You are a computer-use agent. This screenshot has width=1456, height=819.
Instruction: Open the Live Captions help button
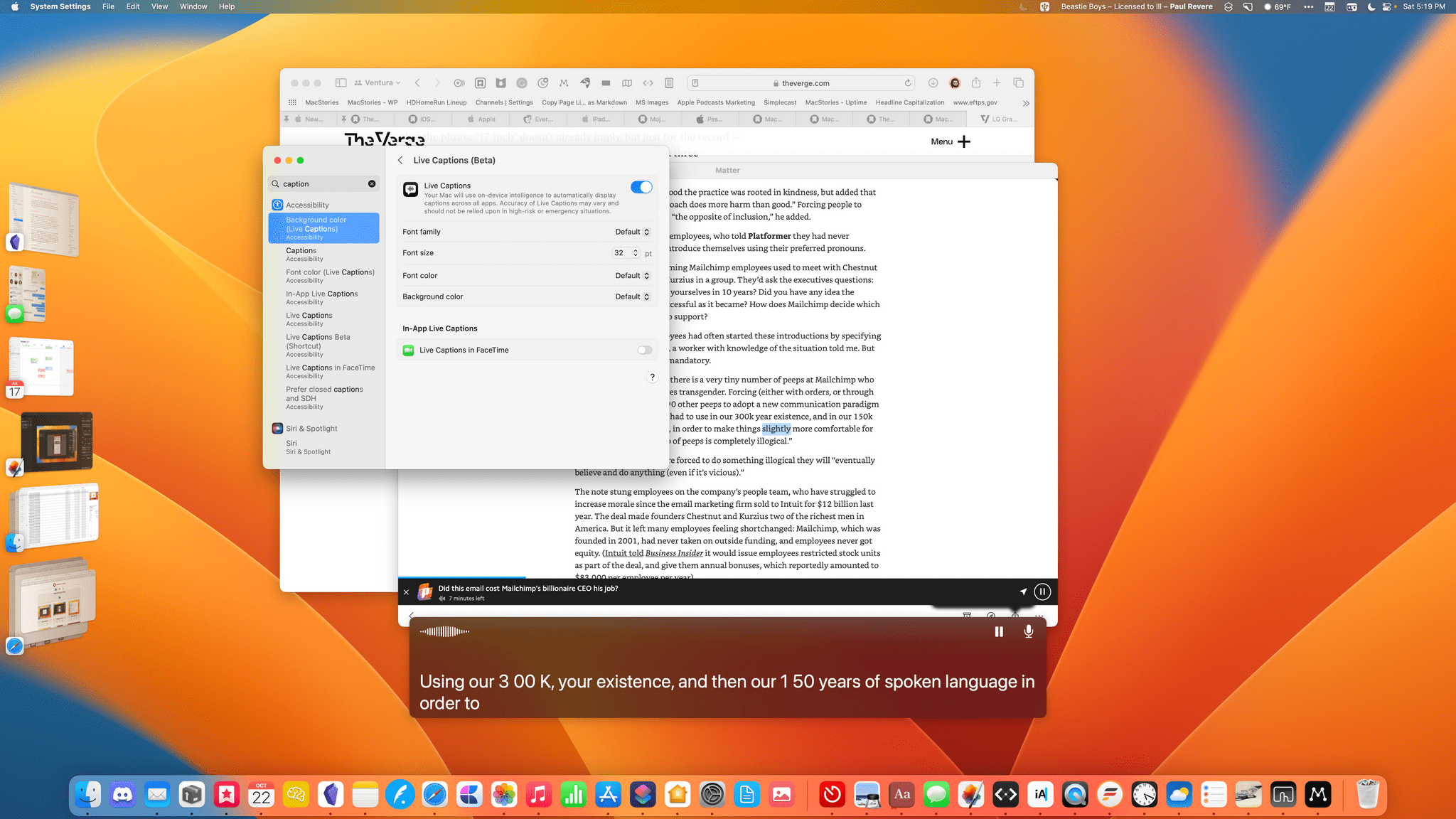point(652,378)
